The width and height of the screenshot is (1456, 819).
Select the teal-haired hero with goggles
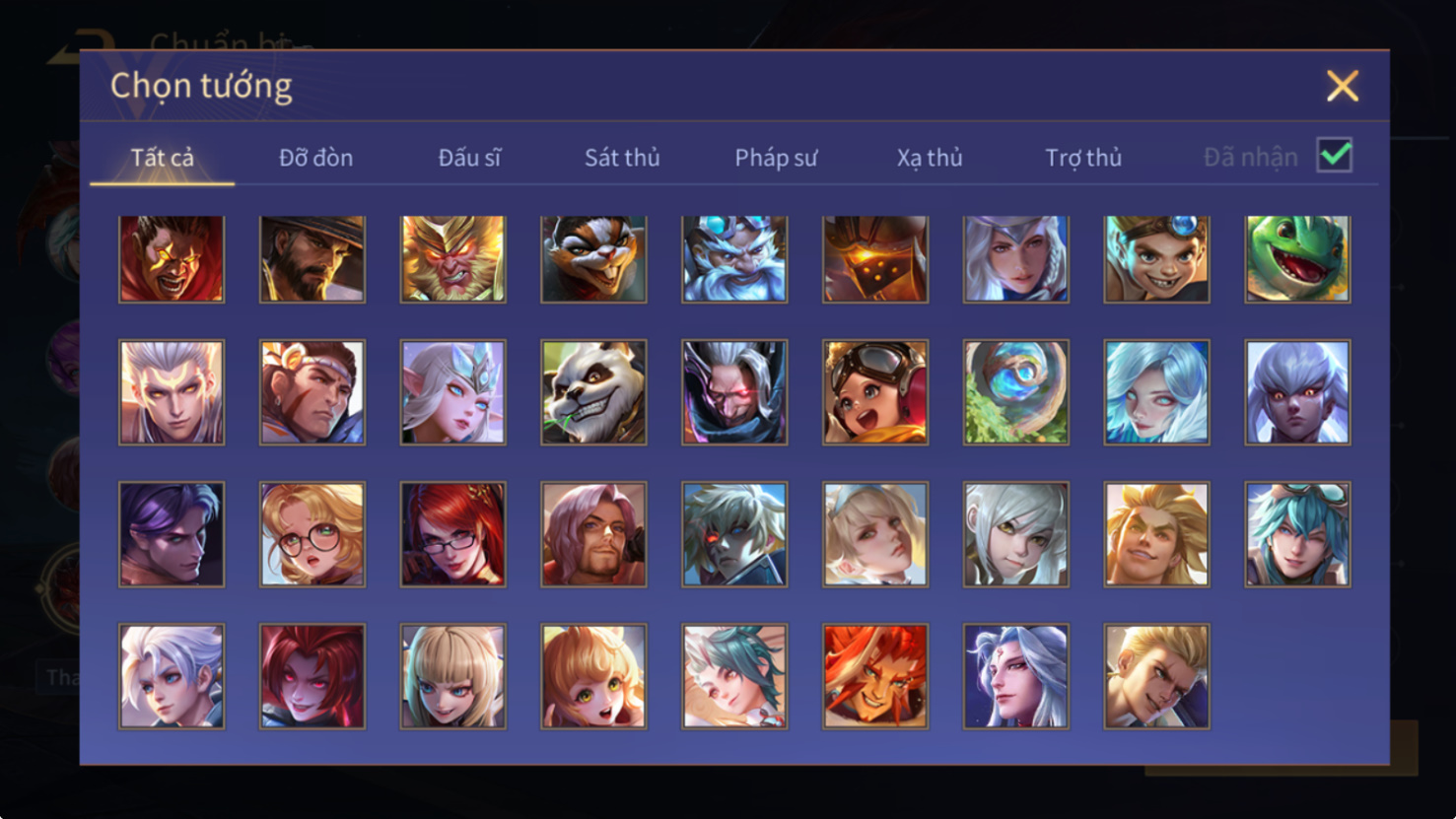tap(1297, 534)
